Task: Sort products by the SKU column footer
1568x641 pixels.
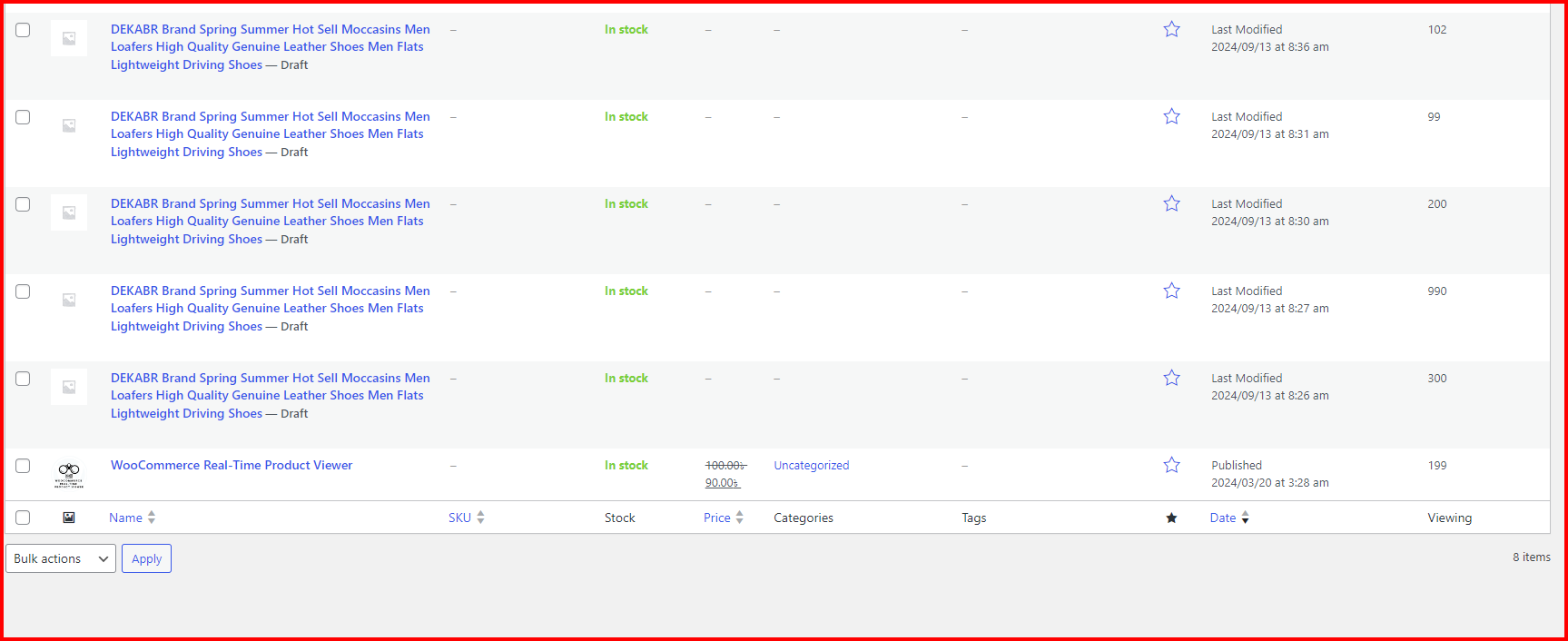Action: [x=467, y=518]
